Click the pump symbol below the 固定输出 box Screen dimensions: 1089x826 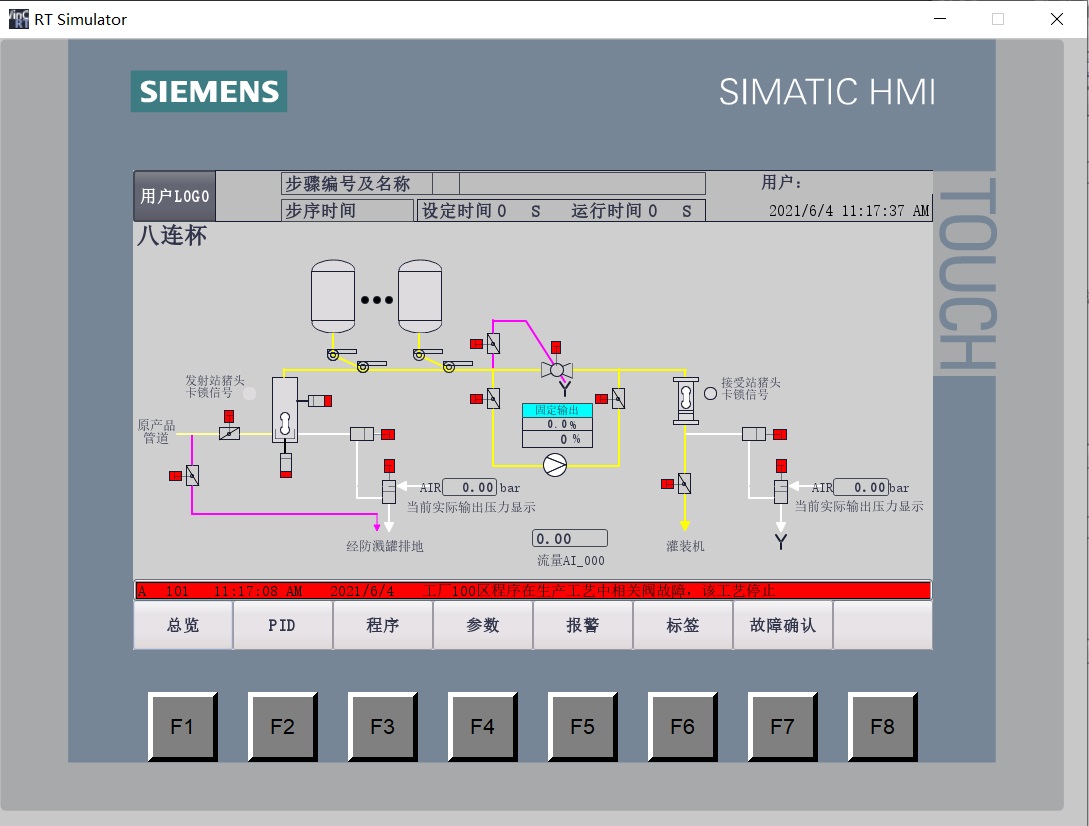point(555,465)
